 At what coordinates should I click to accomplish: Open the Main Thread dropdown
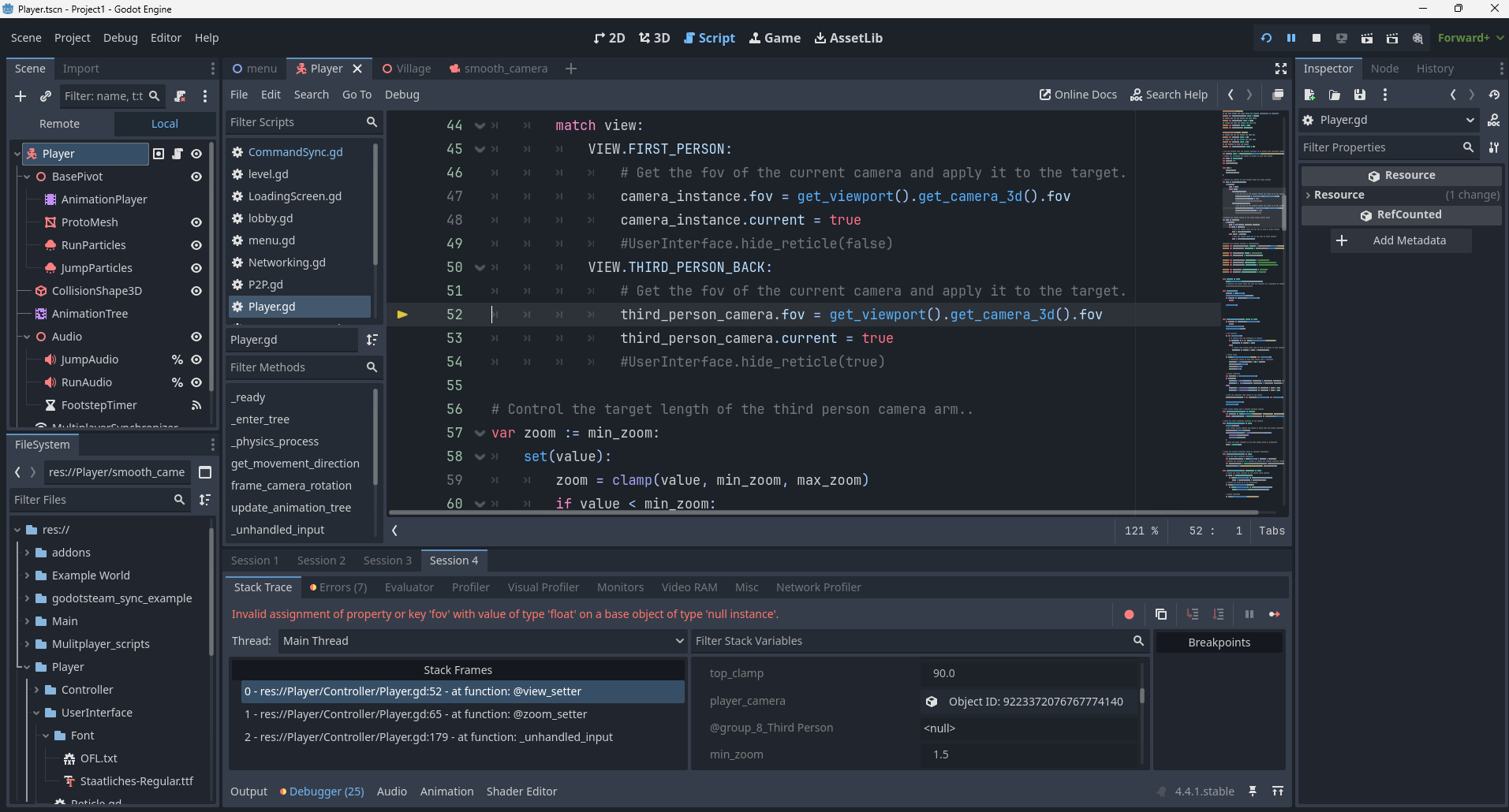point(481,641)
